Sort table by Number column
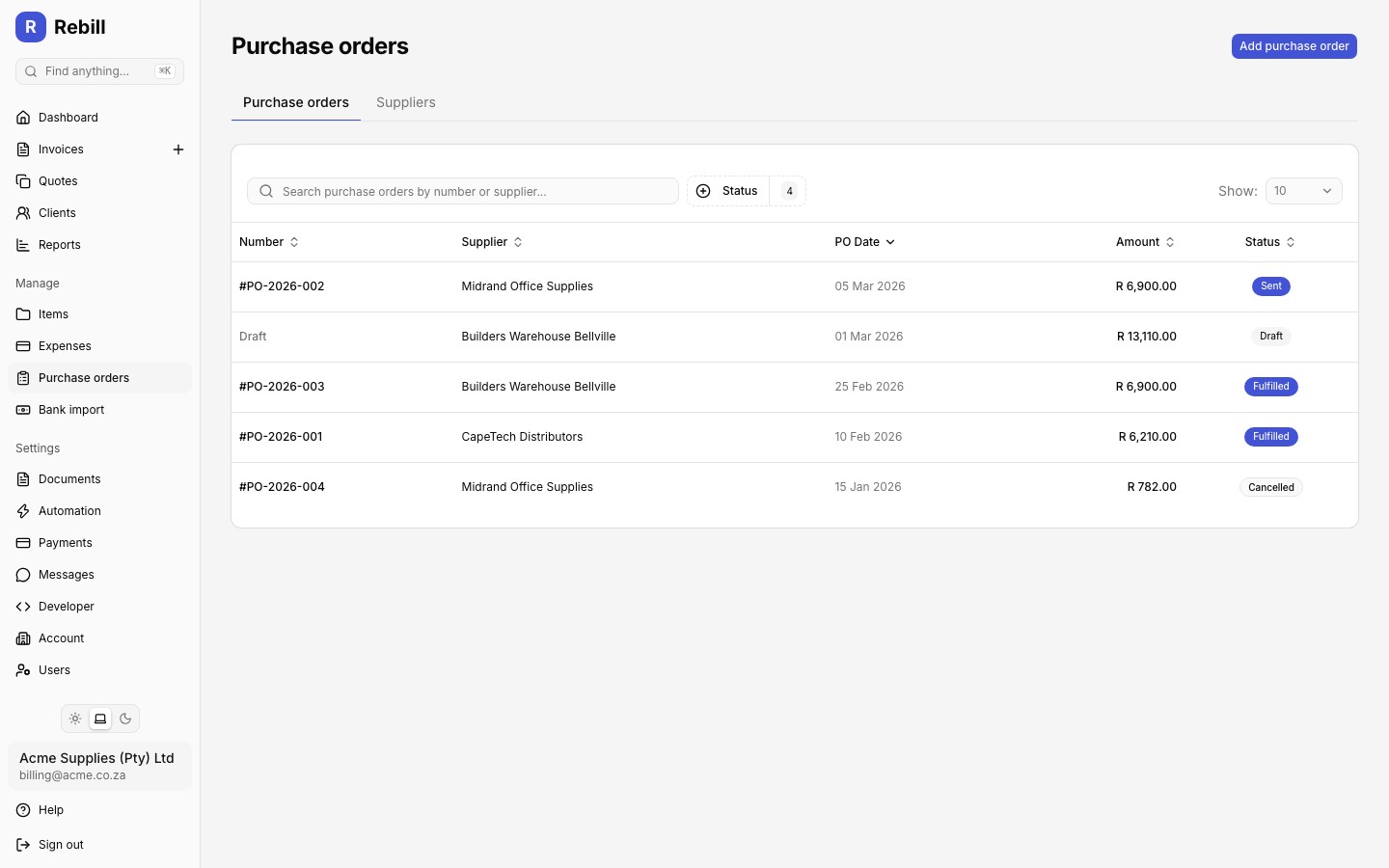The image size is (1389, 868). (x=269, y=242)
